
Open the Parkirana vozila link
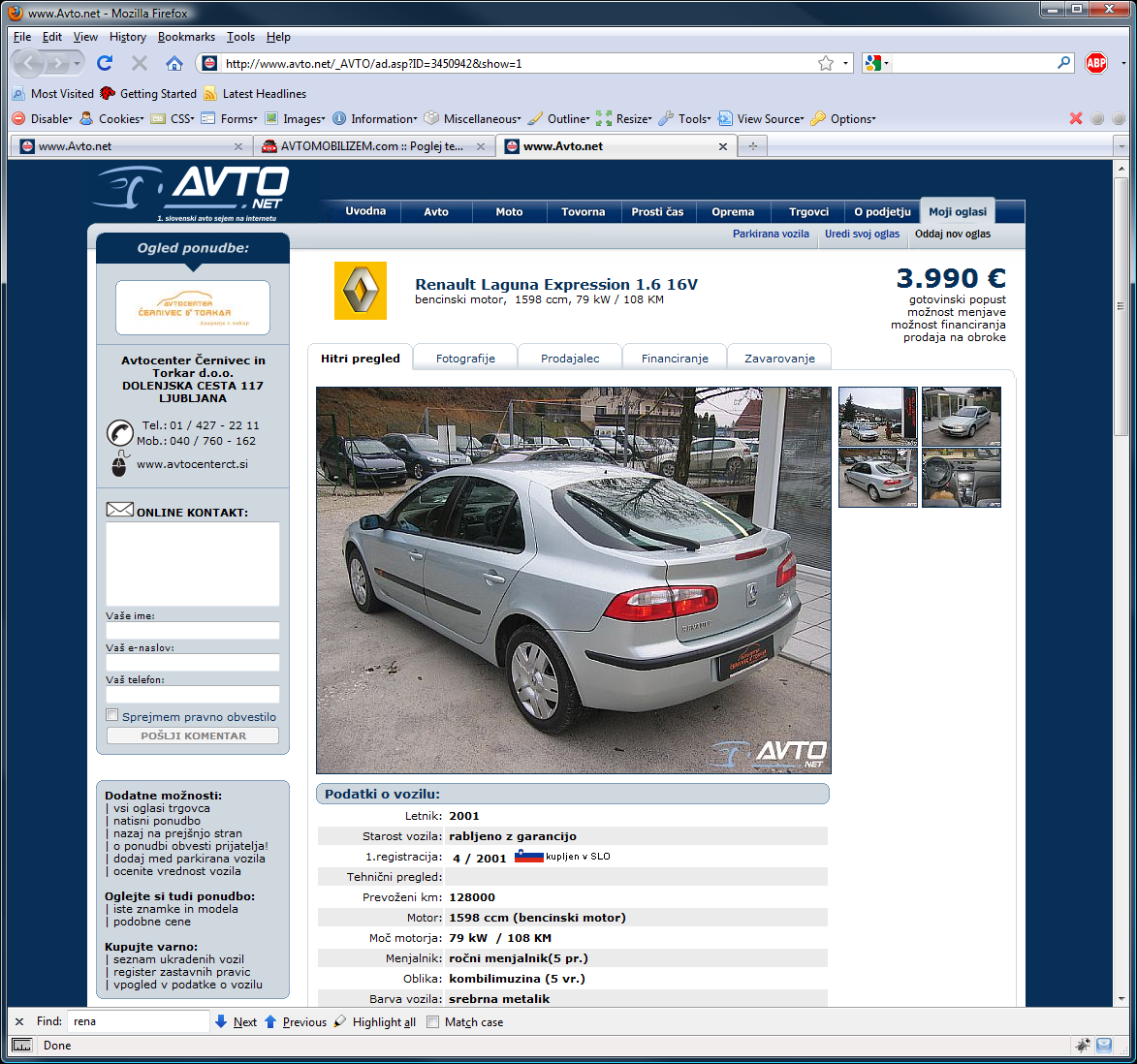click(x=771, y=235)
